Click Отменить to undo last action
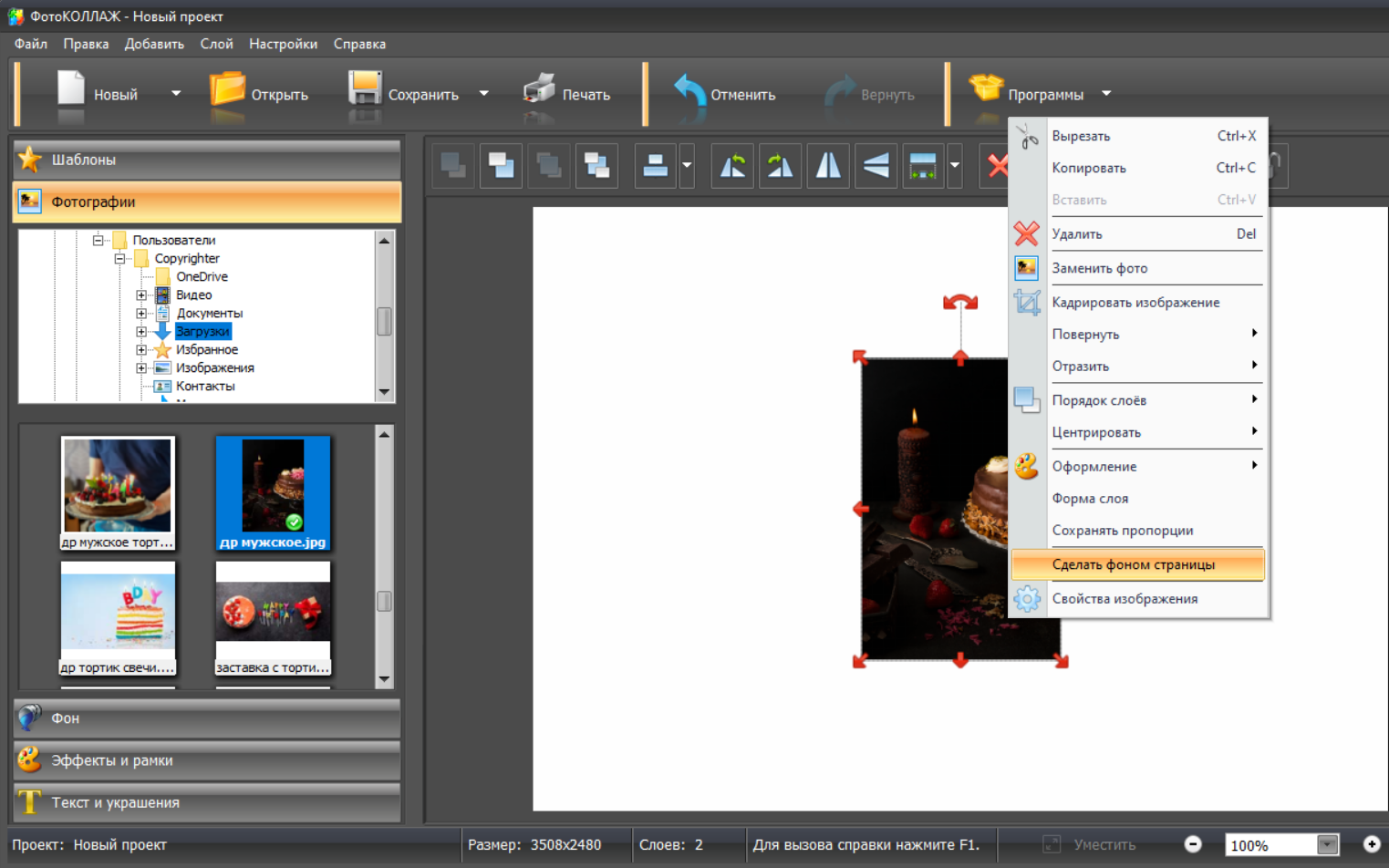The width and height of the screenshot is (1389, 868). coord(725,94)
